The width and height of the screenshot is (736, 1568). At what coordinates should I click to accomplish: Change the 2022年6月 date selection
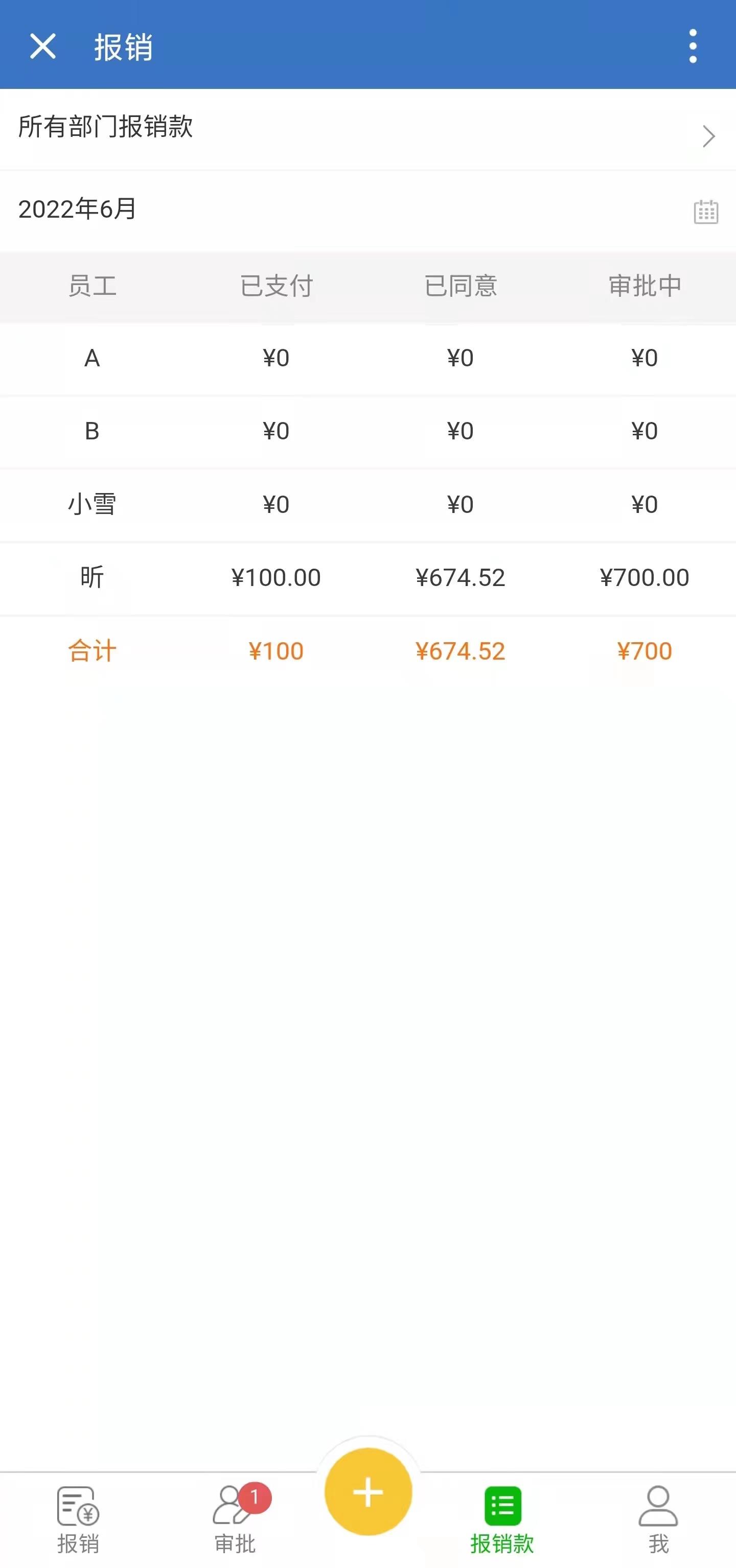(x=78, y=209)
